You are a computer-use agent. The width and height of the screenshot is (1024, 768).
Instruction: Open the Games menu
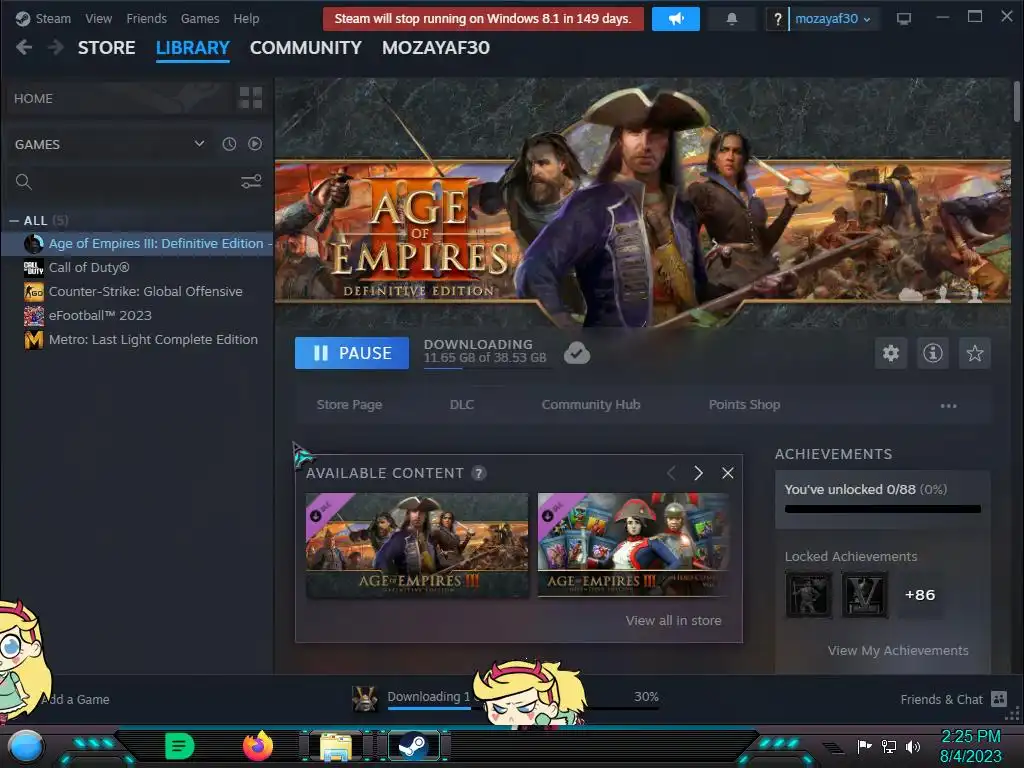[x=200, y=19]
